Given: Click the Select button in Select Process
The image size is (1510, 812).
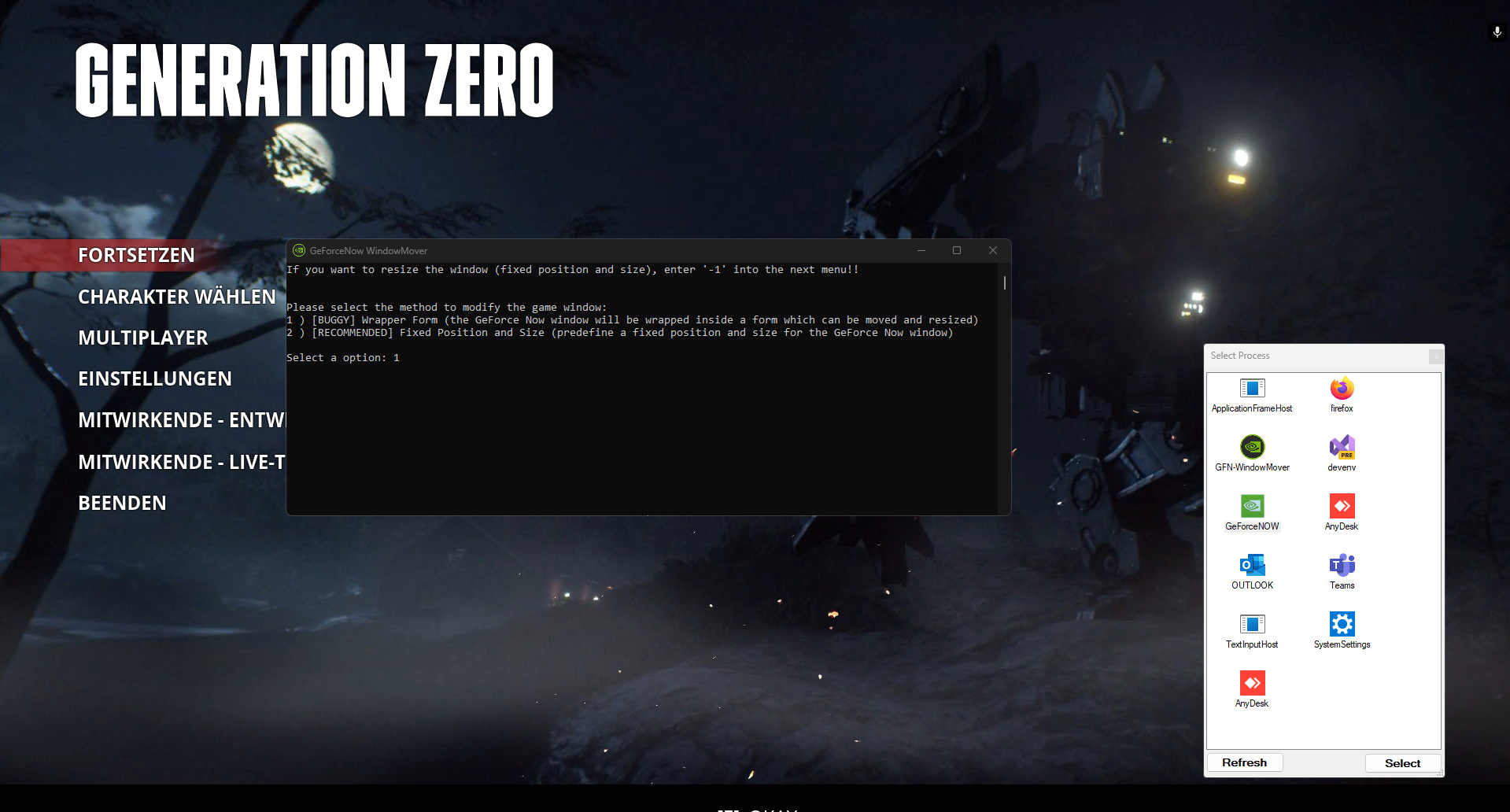Looking at the screenshot, I should coord(1402,763).
